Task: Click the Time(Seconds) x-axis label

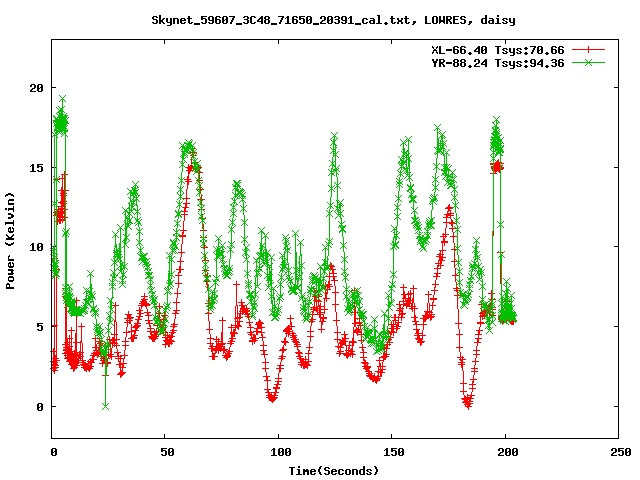Action: [334, 470]
